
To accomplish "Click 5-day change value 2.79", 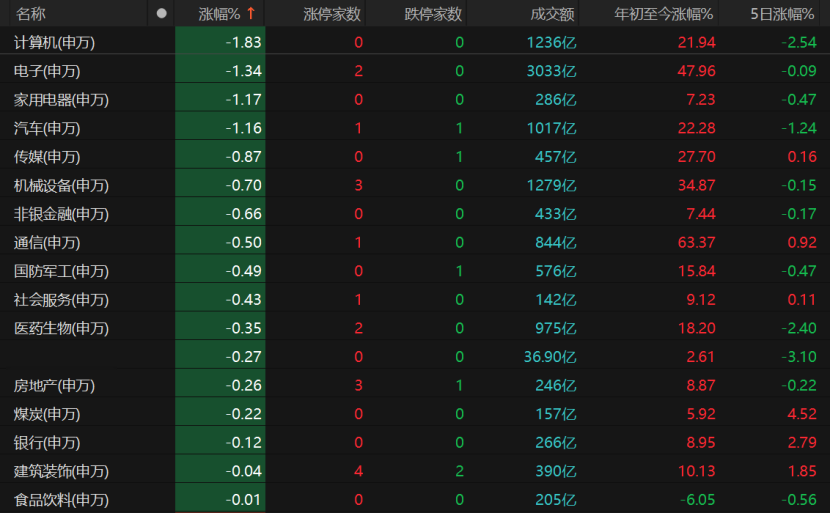I will [802, 443].
